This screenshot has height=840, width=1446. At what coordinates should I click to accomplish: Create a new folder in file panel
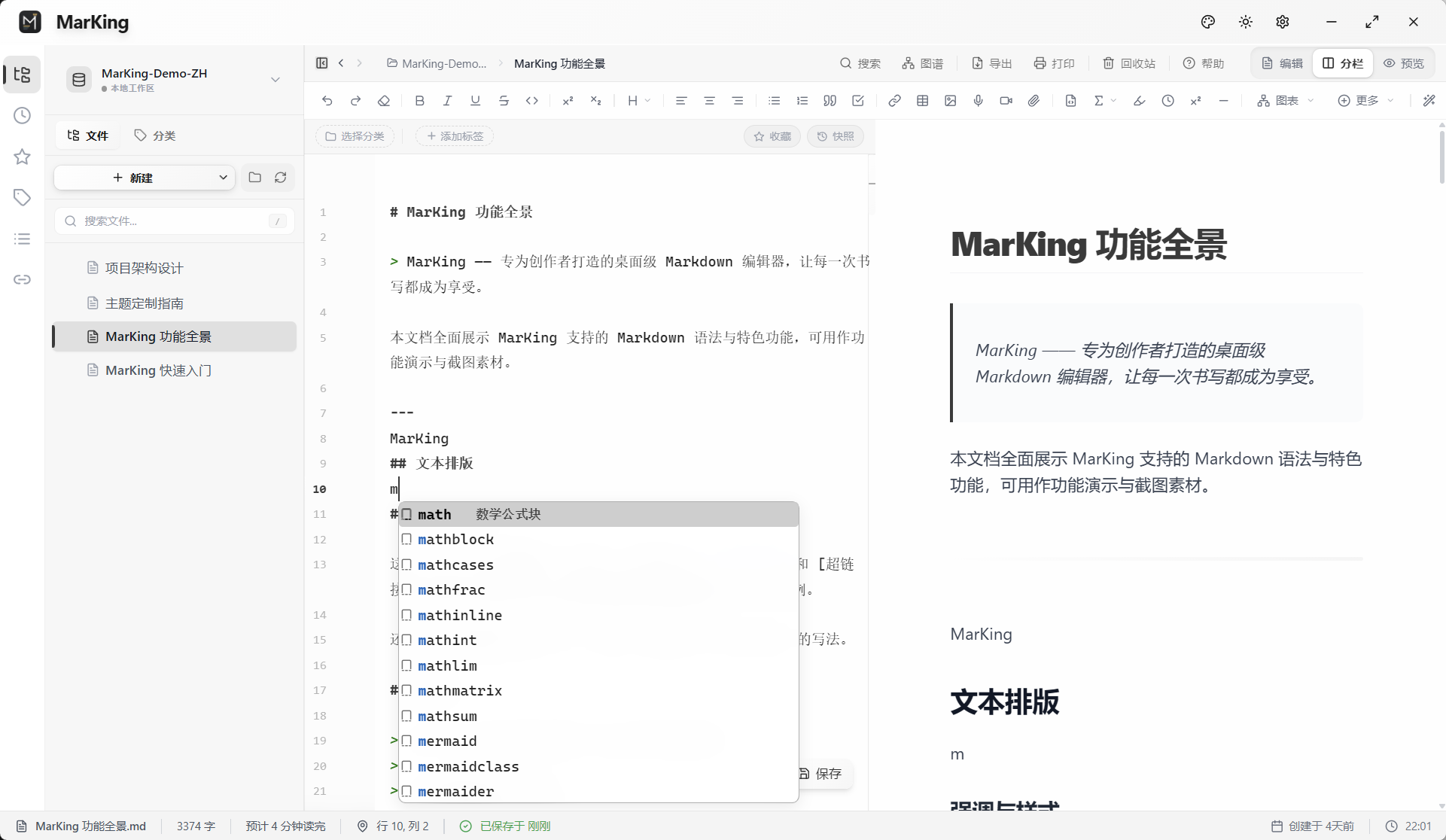[x=255, y=178]
